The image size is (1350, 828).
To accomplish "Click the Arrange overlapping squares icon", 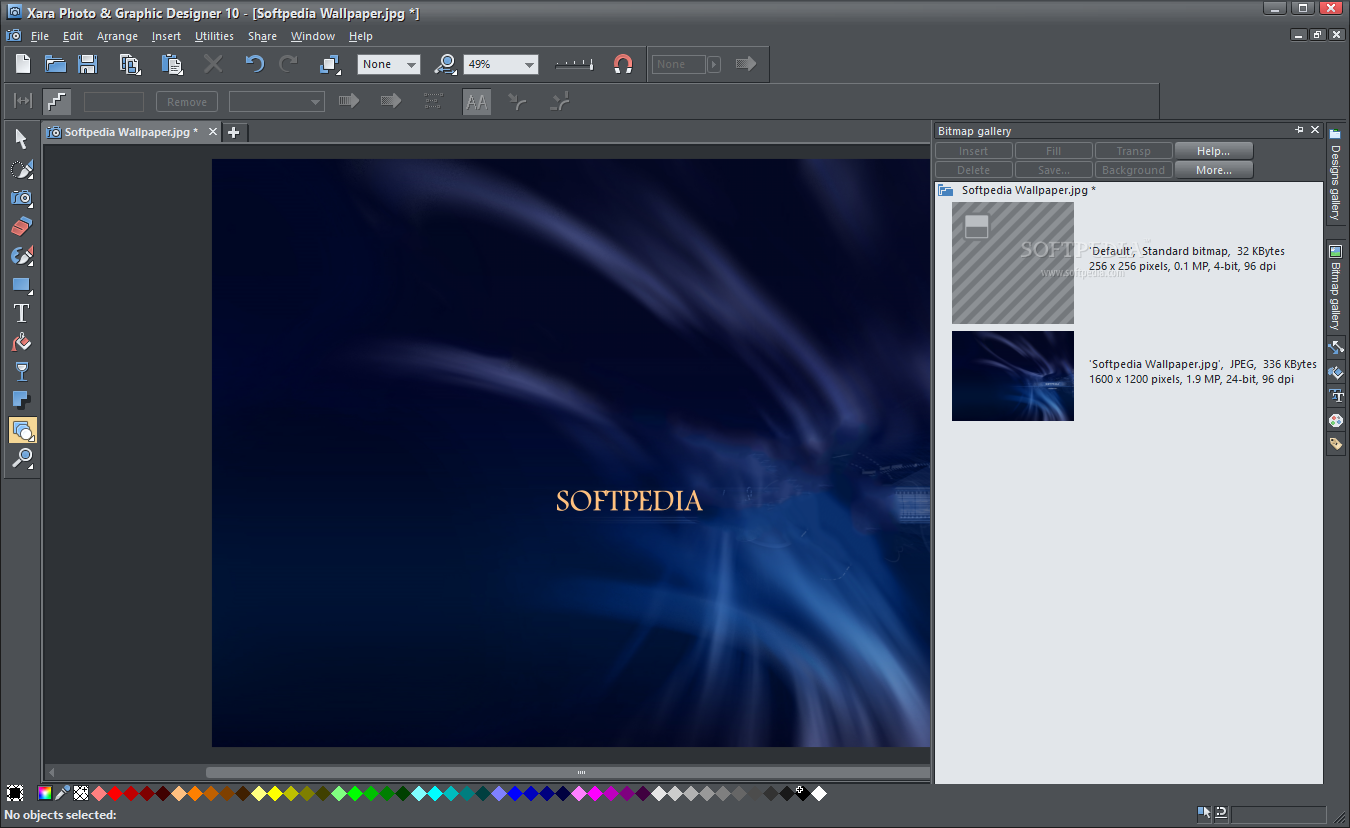I will pos(330,64).
